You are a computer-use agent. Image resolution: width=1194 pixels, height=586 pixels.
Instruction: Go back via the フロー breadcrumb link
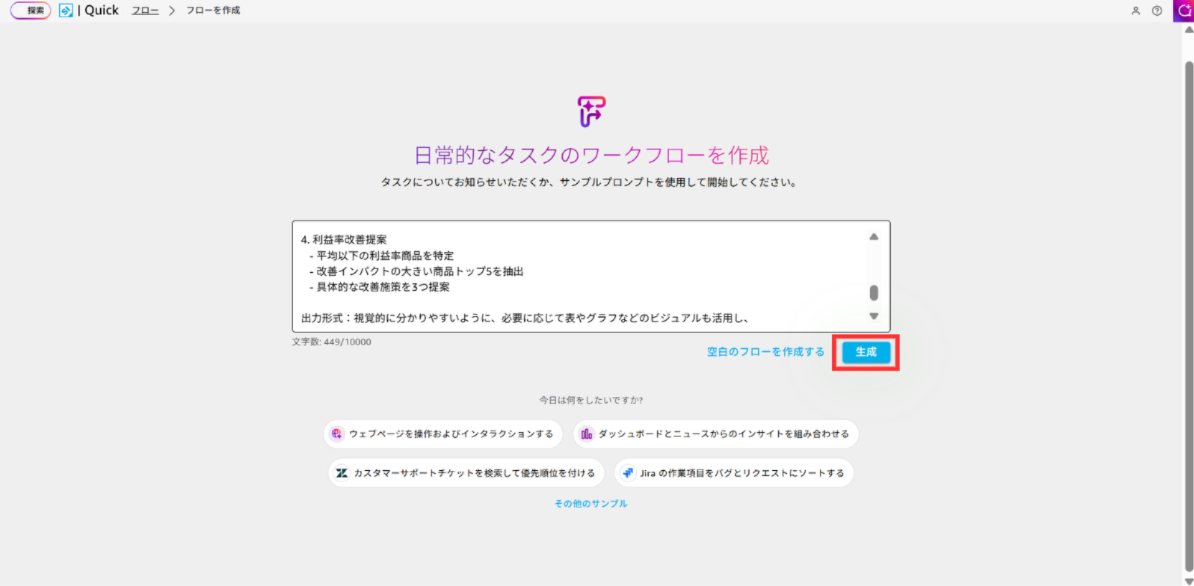click(x=145, y=10)
